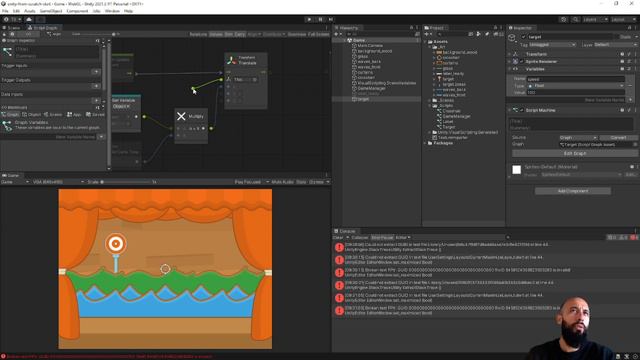Toggle the Carry button in the graph toolbar
This screenshot has width=640, height=360.
240,34
